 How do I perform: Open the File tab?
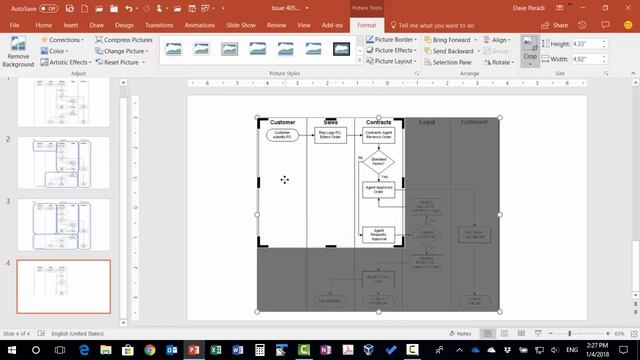click(x=14, y=25)
